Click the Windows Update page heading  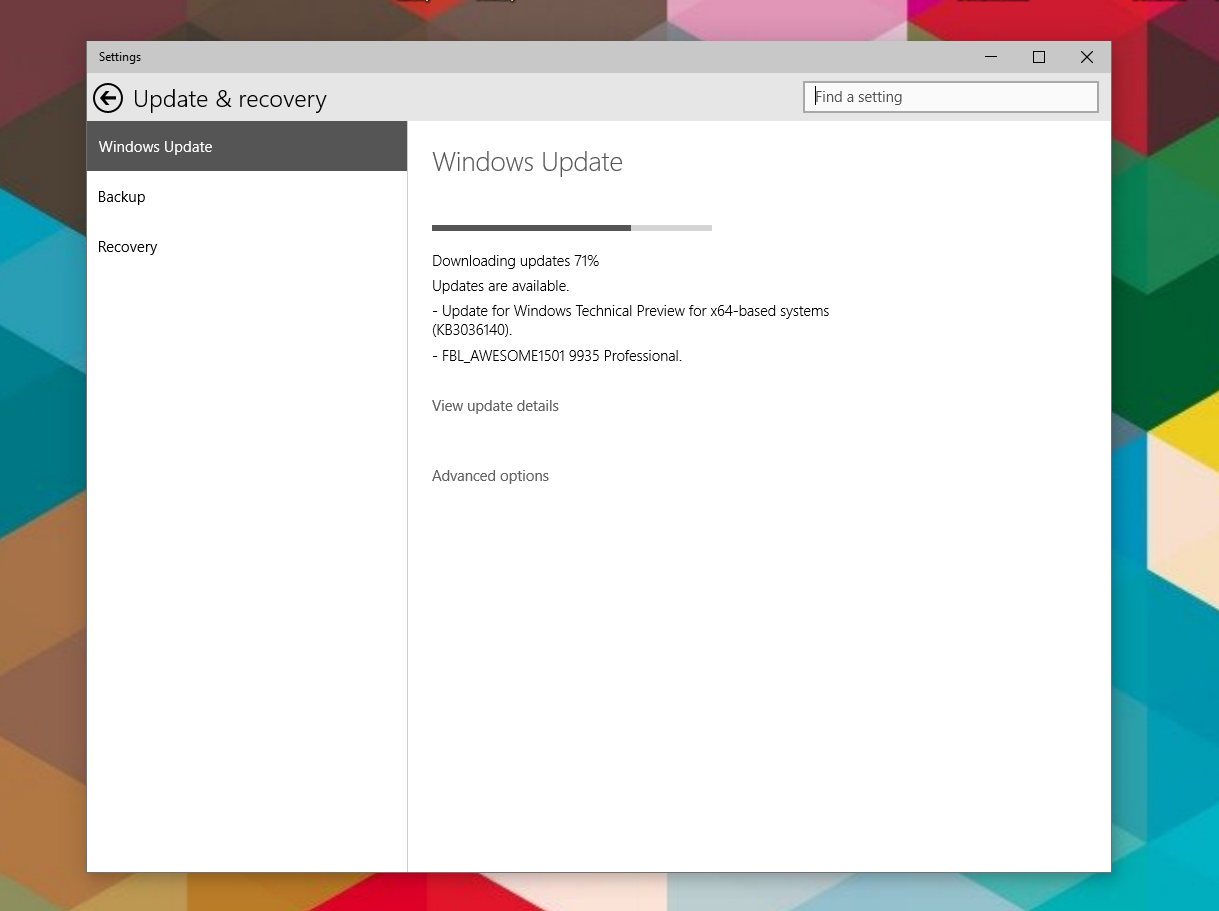click(x=527, y=162)
